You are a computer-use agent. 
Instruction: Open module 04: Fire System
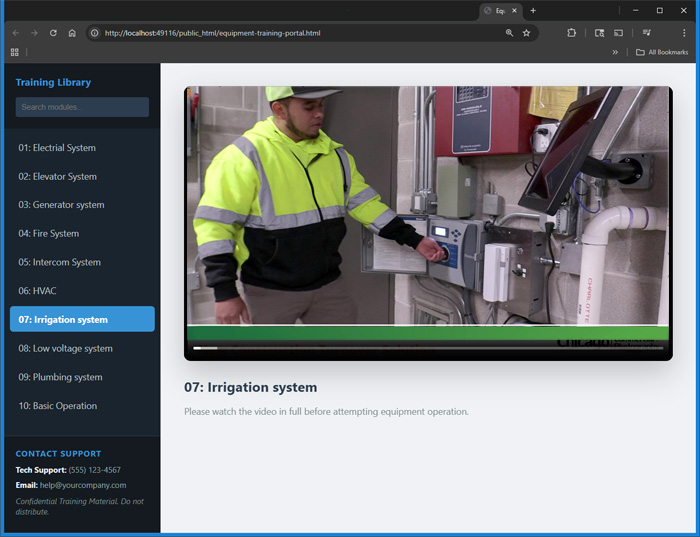(82, 233)
